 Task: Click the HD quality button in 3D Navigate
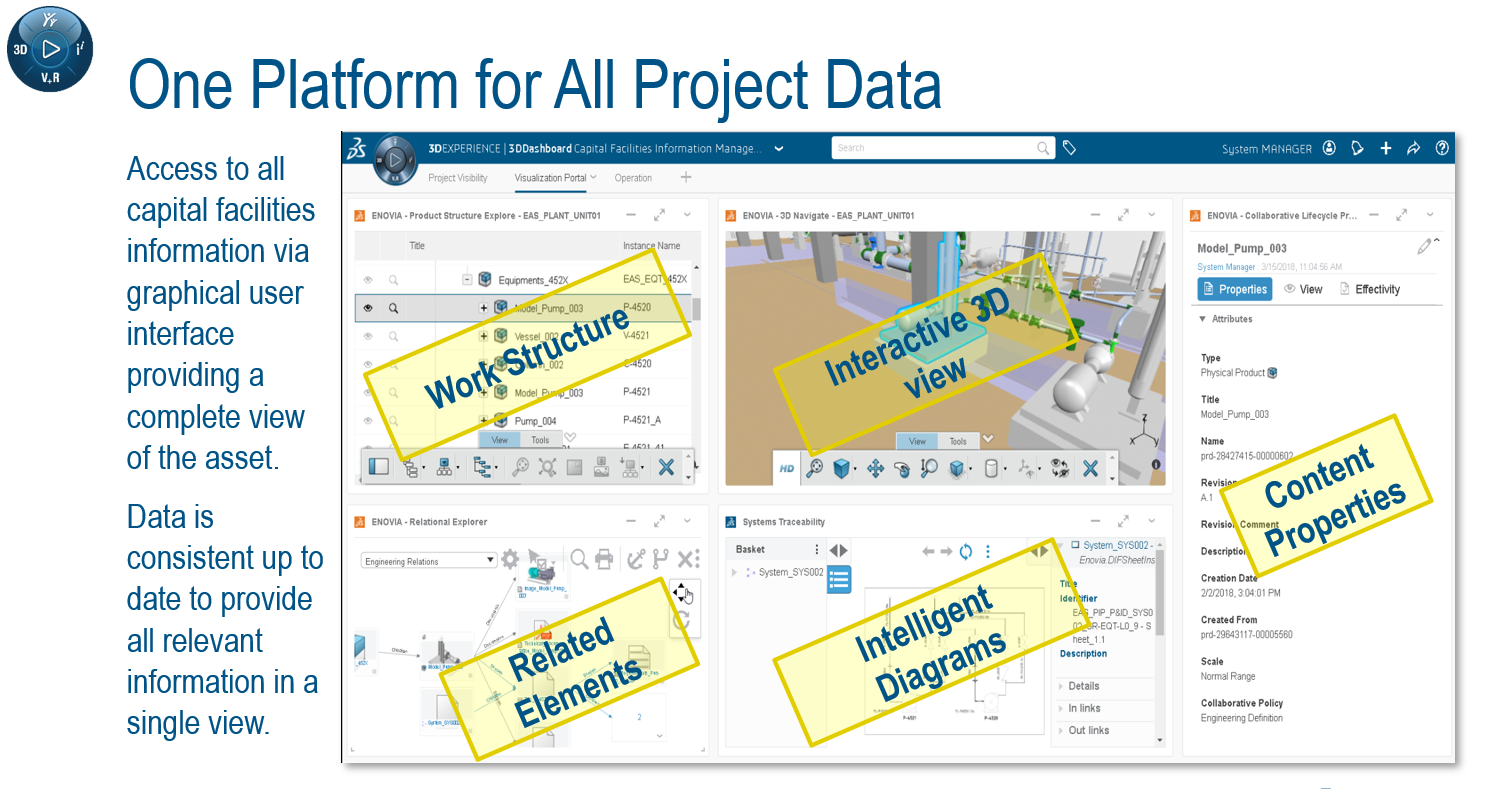pos(787,468)
